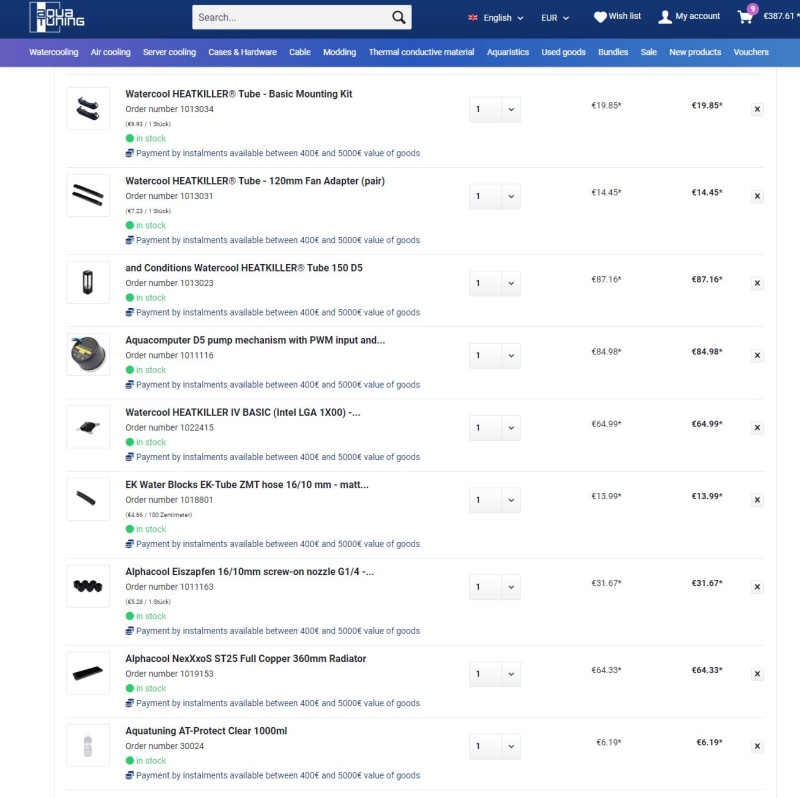Viewport: 800px width, 798px height.
Task: Open Watercool HEATKILLER IV BASIC link
Action: tap(243, 412)
